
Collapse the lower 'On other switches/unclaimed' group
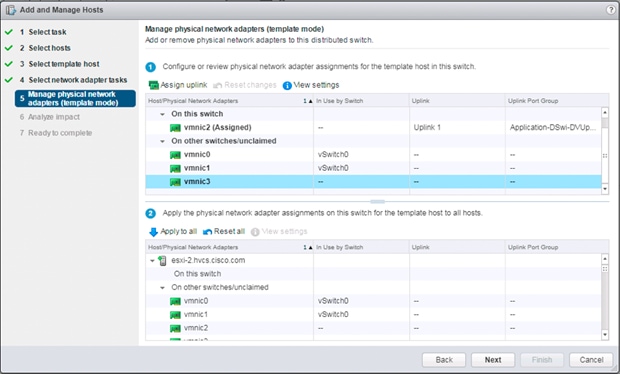pos(162,287)
